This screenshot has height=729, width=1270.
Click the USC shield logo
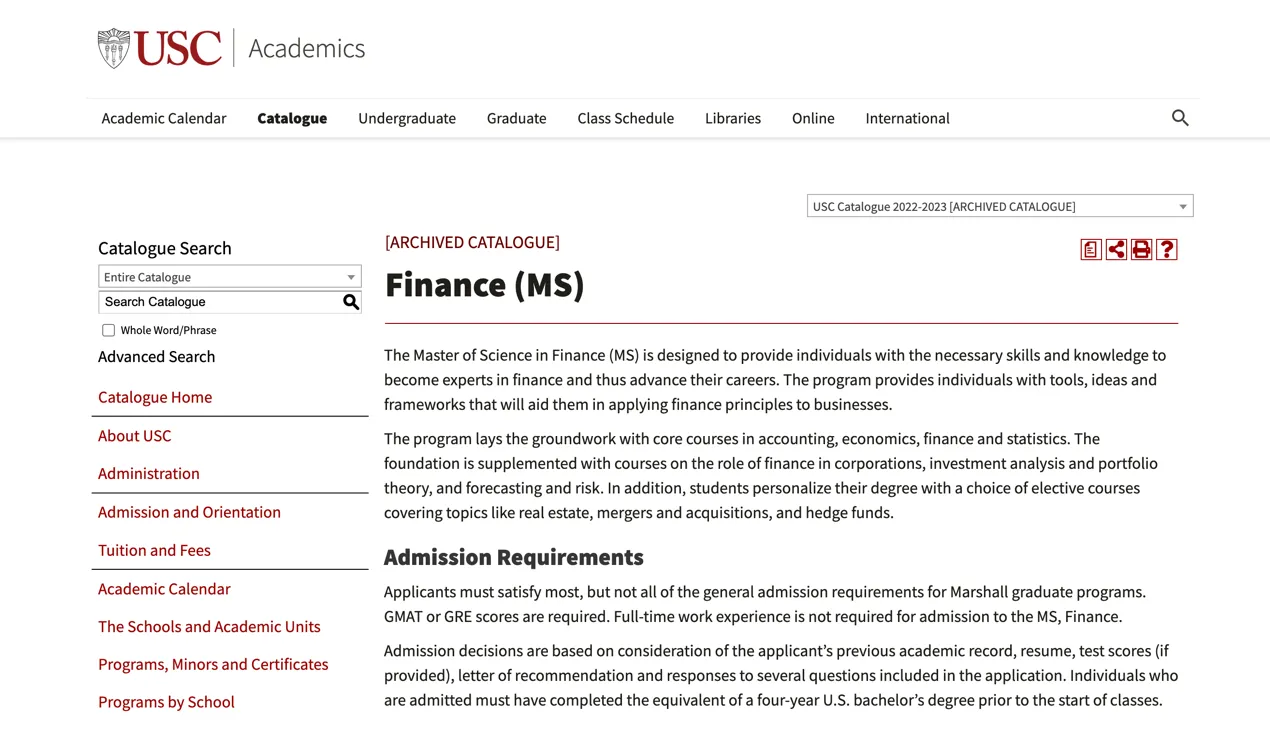coord(114,48)
